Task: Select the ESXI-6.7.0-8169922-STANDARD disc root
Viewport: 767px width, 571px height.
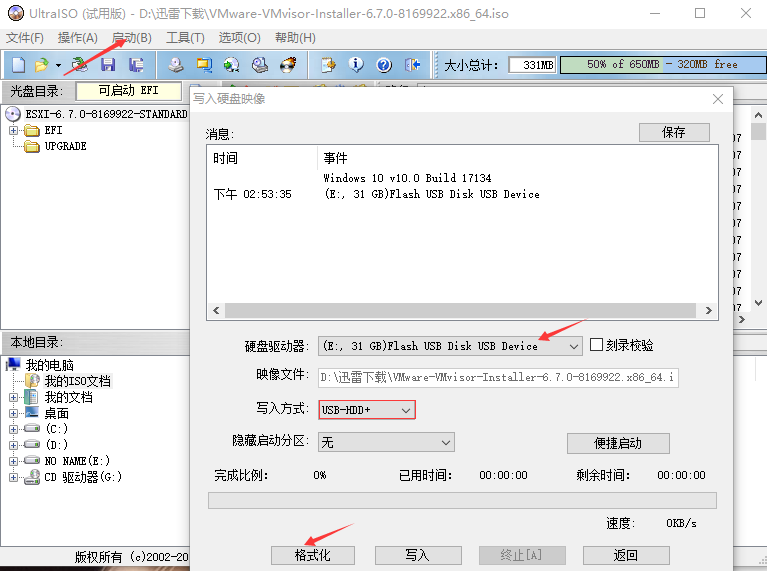Action: [x=106, y=114]
